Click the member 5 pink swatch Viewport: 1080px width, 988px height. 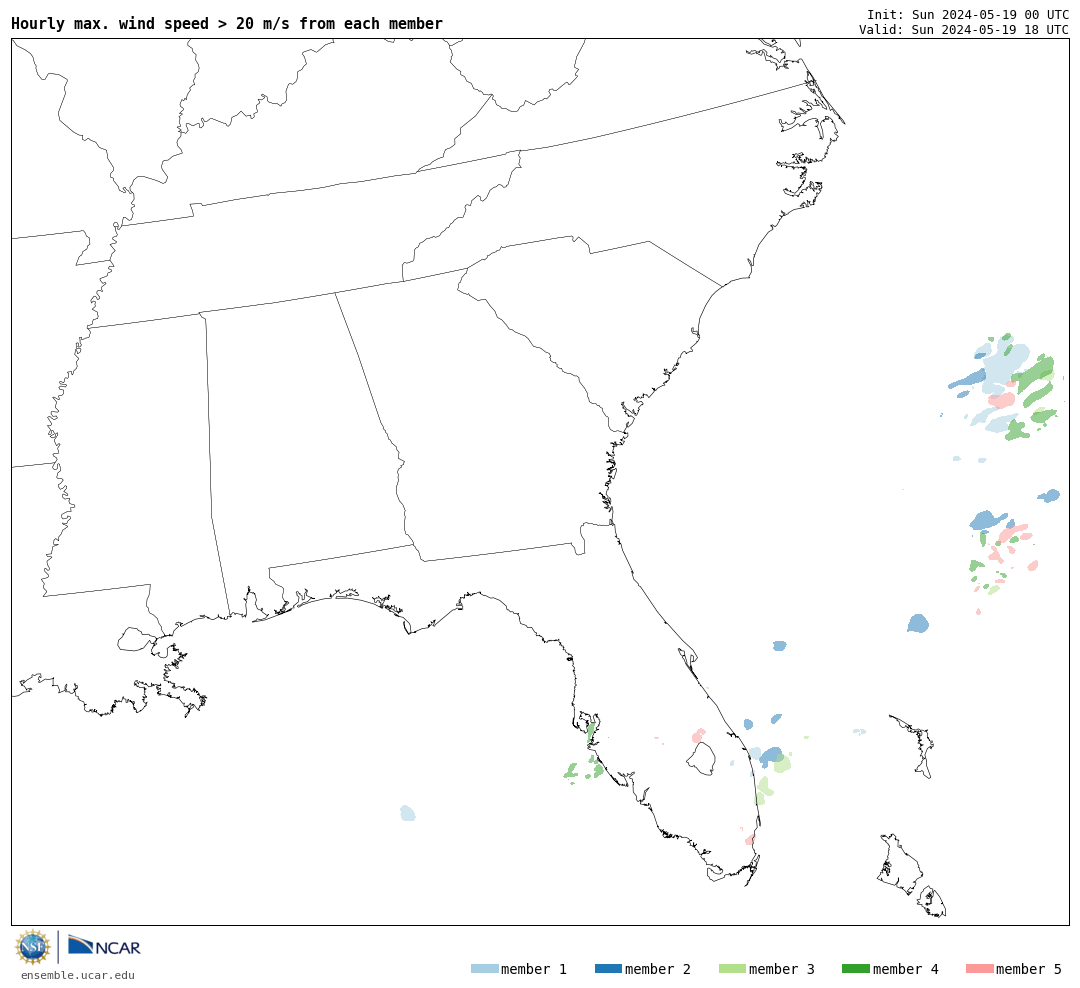pyautogui.click(x=979, y=969)
